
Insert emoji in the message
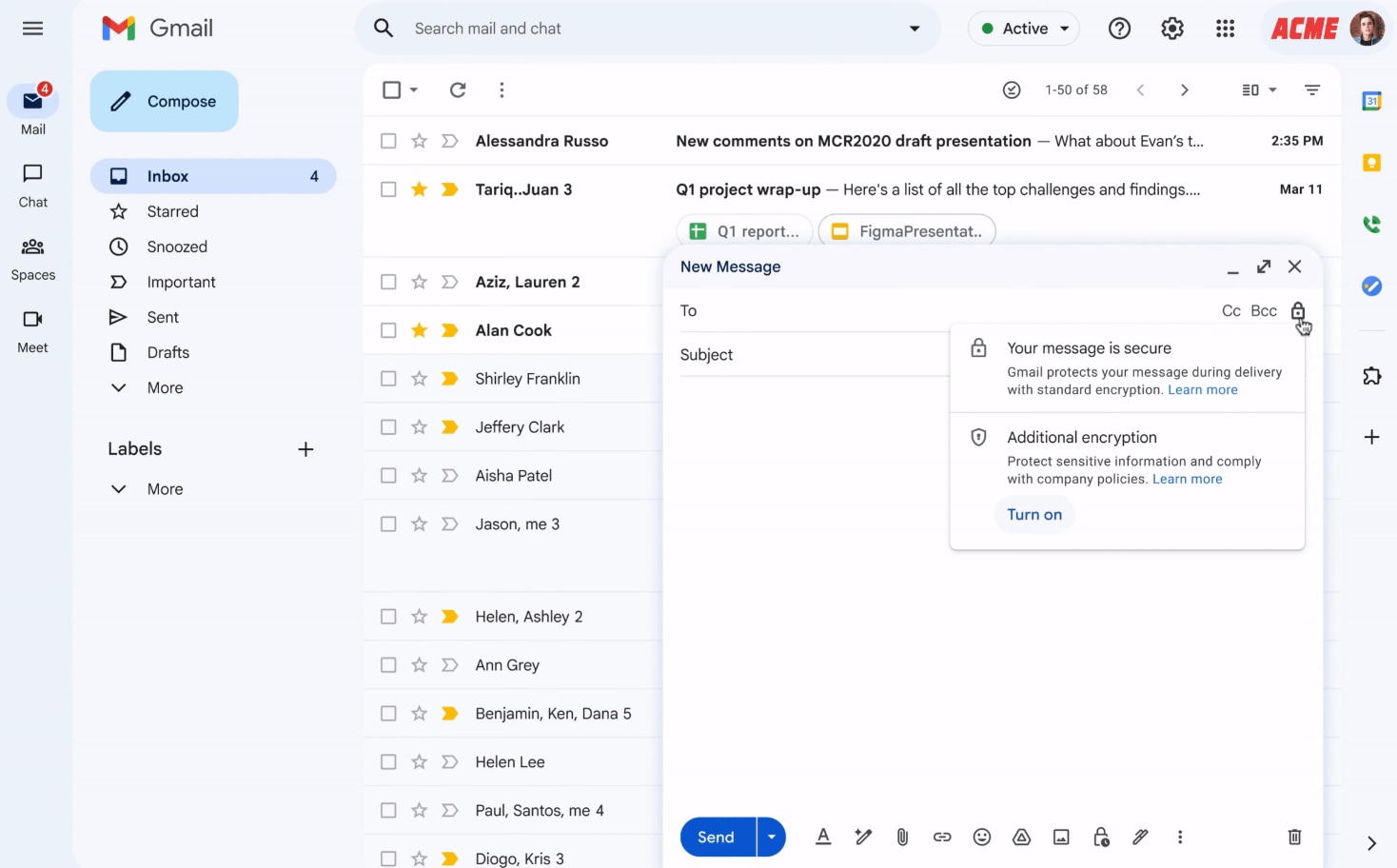pyautogui.click(x=982, y=837)
